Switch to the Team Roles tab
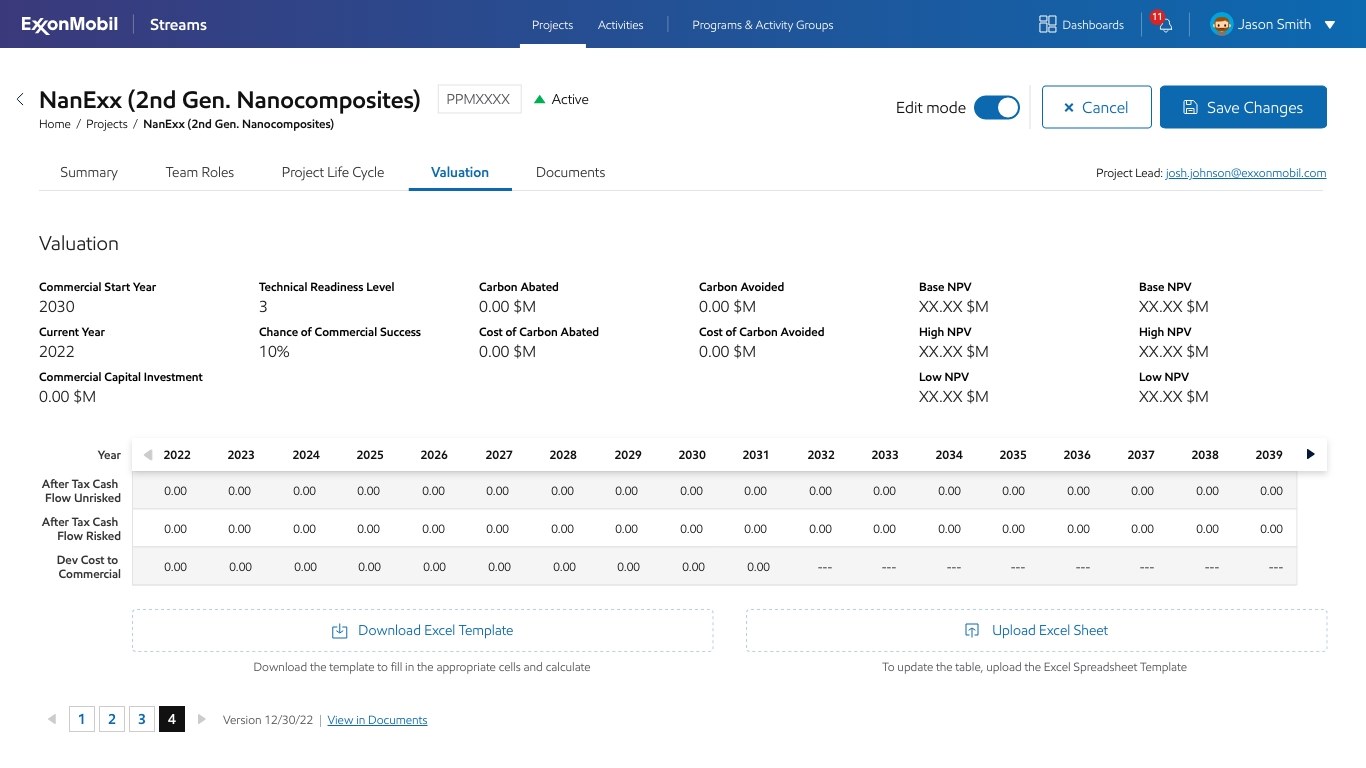 click(x=200, y=172)
